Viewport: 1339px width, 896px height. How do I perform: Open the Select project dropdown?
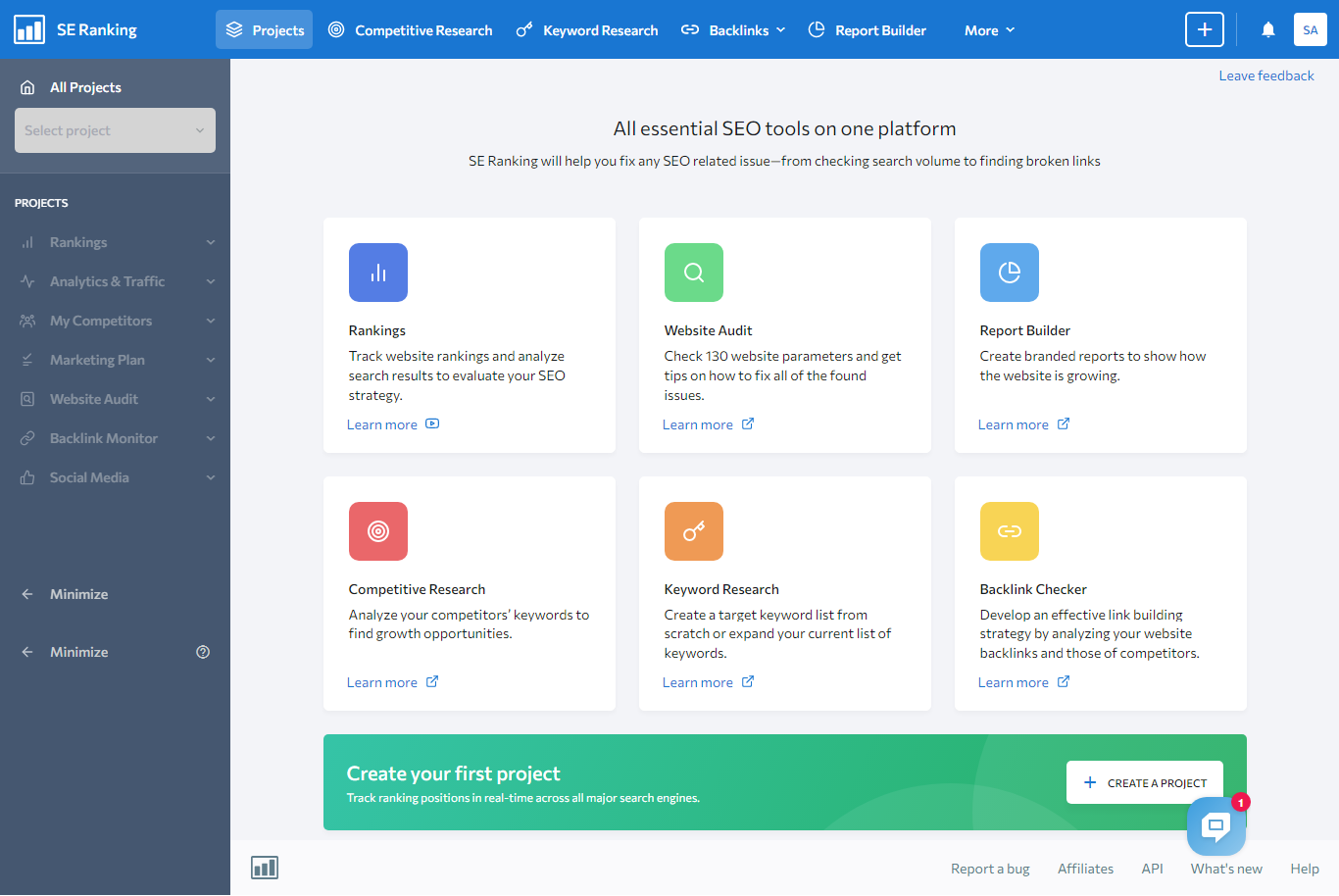tap(115, 130)
